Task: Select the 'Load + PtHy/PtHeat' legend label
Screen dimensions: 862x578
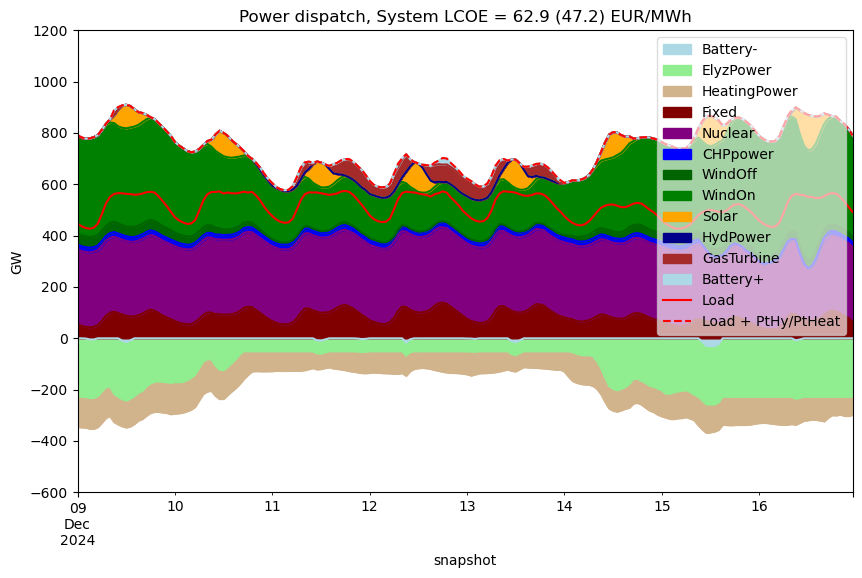Action: (771, 321)
